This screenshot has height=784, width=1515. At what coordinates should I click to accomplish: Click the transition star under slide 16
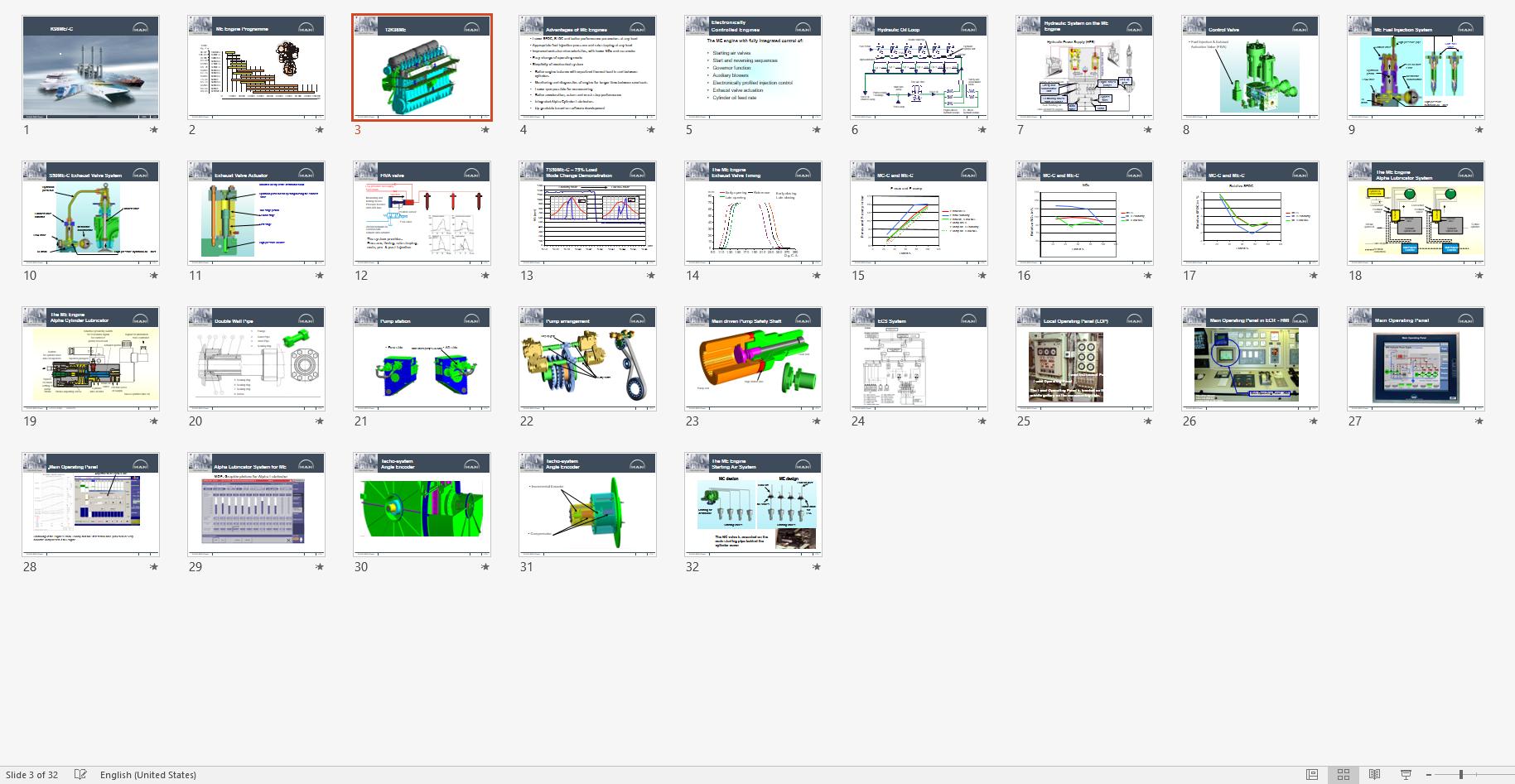tap(1148, 276)
